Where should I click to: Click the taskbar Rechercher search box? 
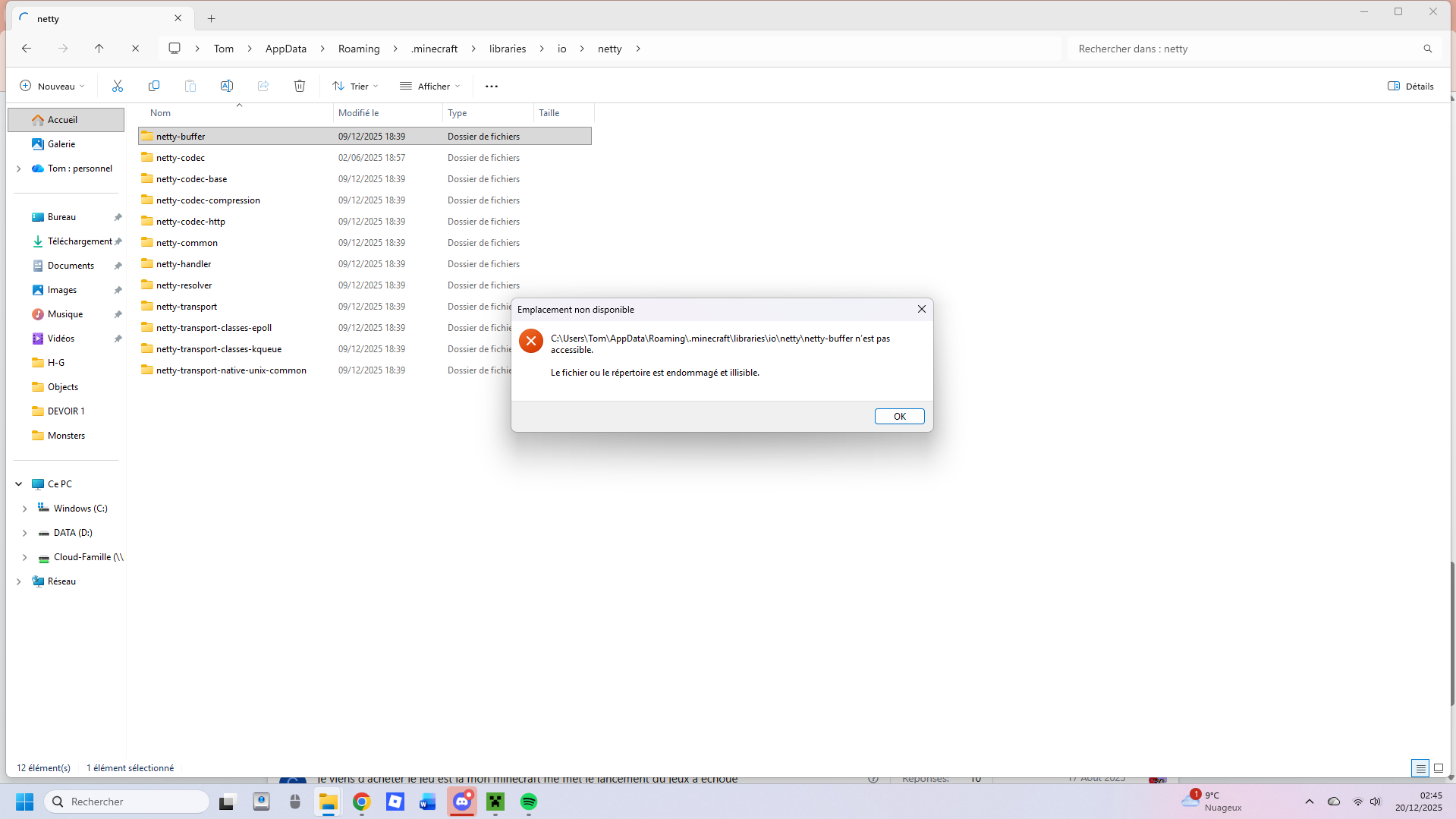[x=127, y=802]
